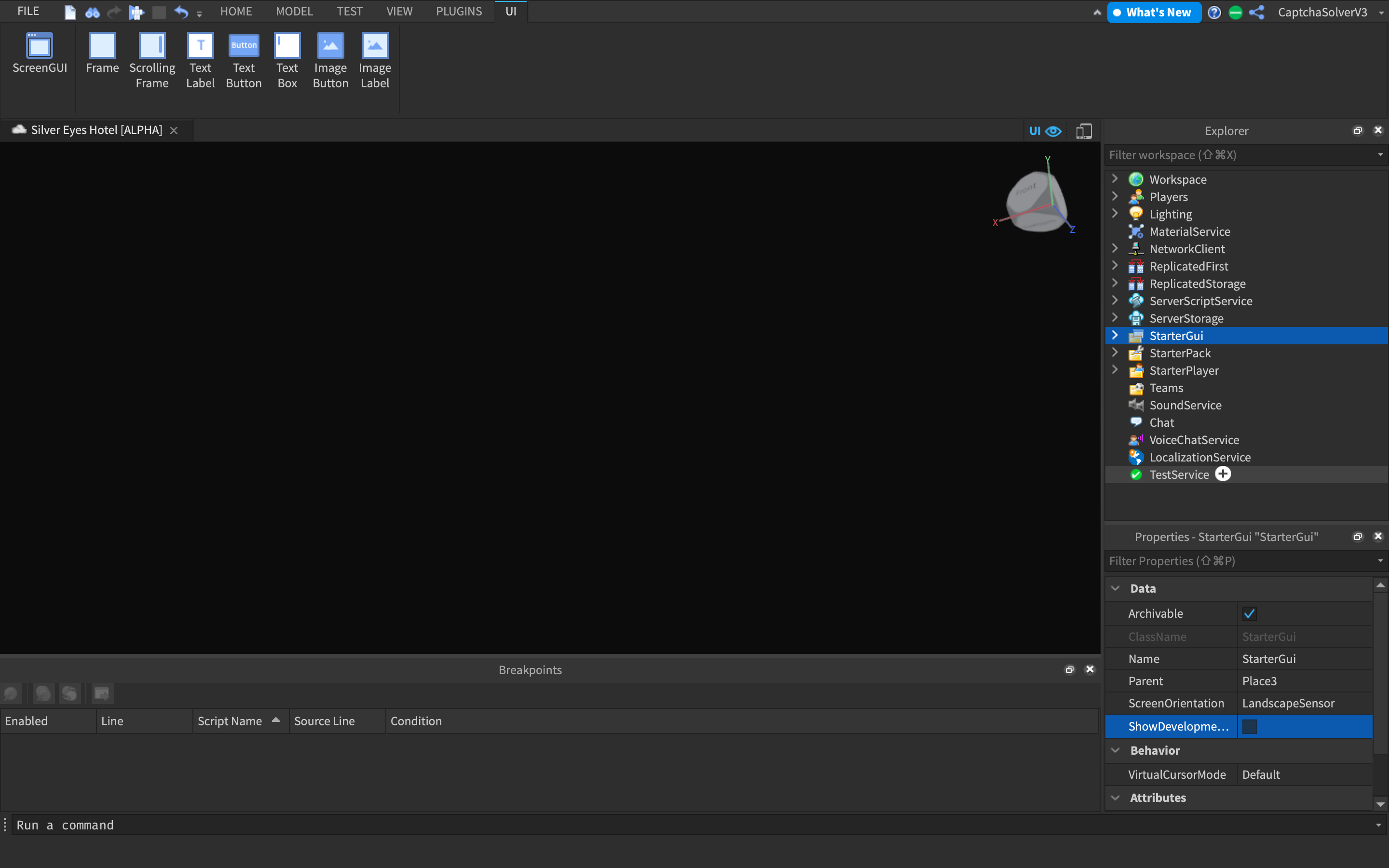
Task: Sort breakpoints by Script Name column
Action: (x=241, y=721)
